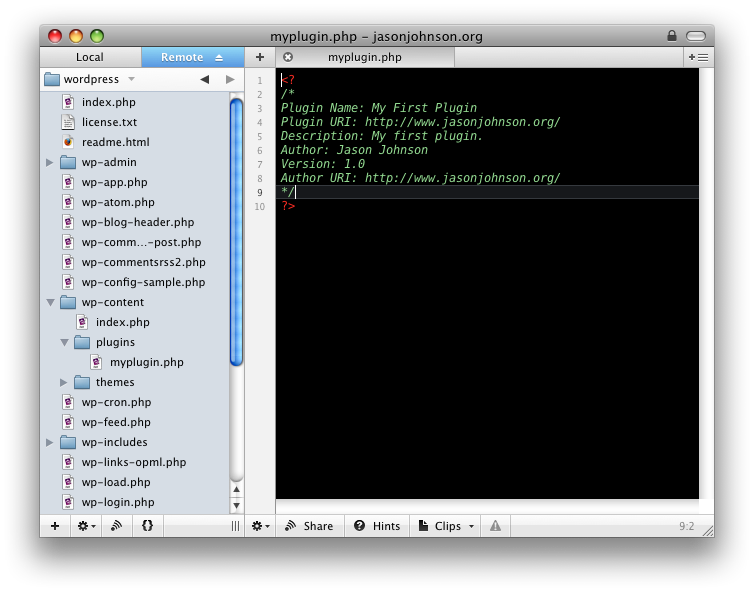Click the warning triangle icon in status bar
The image size is (754, 592).
(494, 526)
